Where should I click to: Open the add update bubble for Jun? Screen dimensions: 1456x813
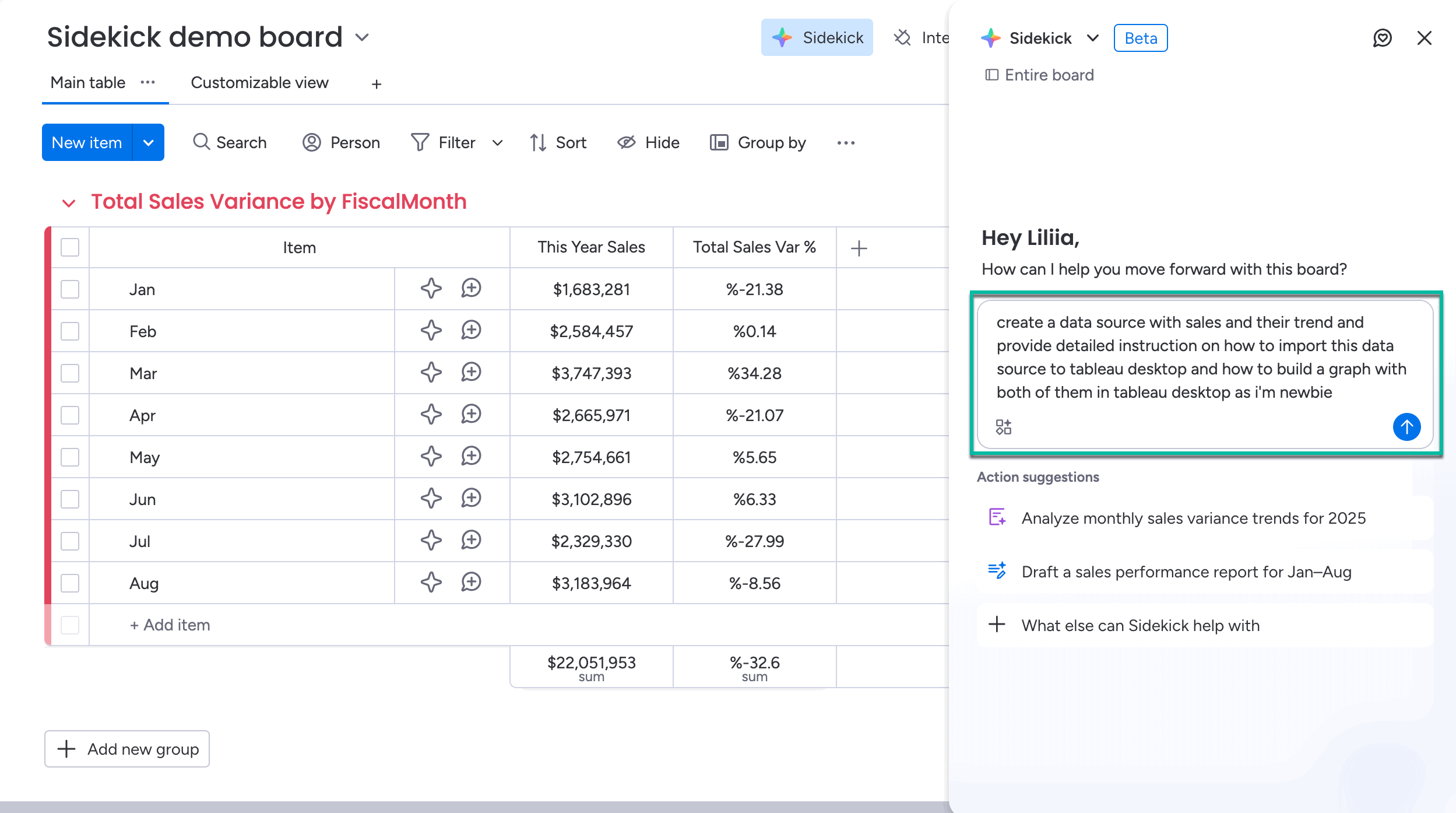pos(471,498)
